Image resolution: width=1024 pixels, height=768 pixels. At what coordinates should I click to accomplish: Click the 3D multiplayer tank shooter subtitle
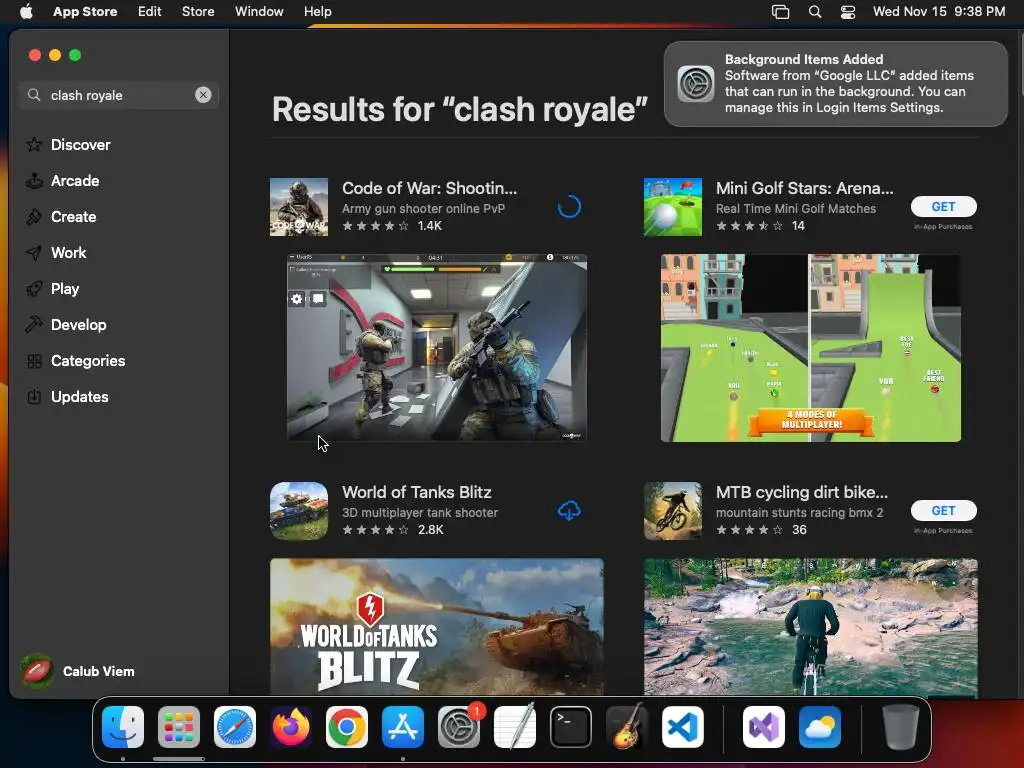420,513
